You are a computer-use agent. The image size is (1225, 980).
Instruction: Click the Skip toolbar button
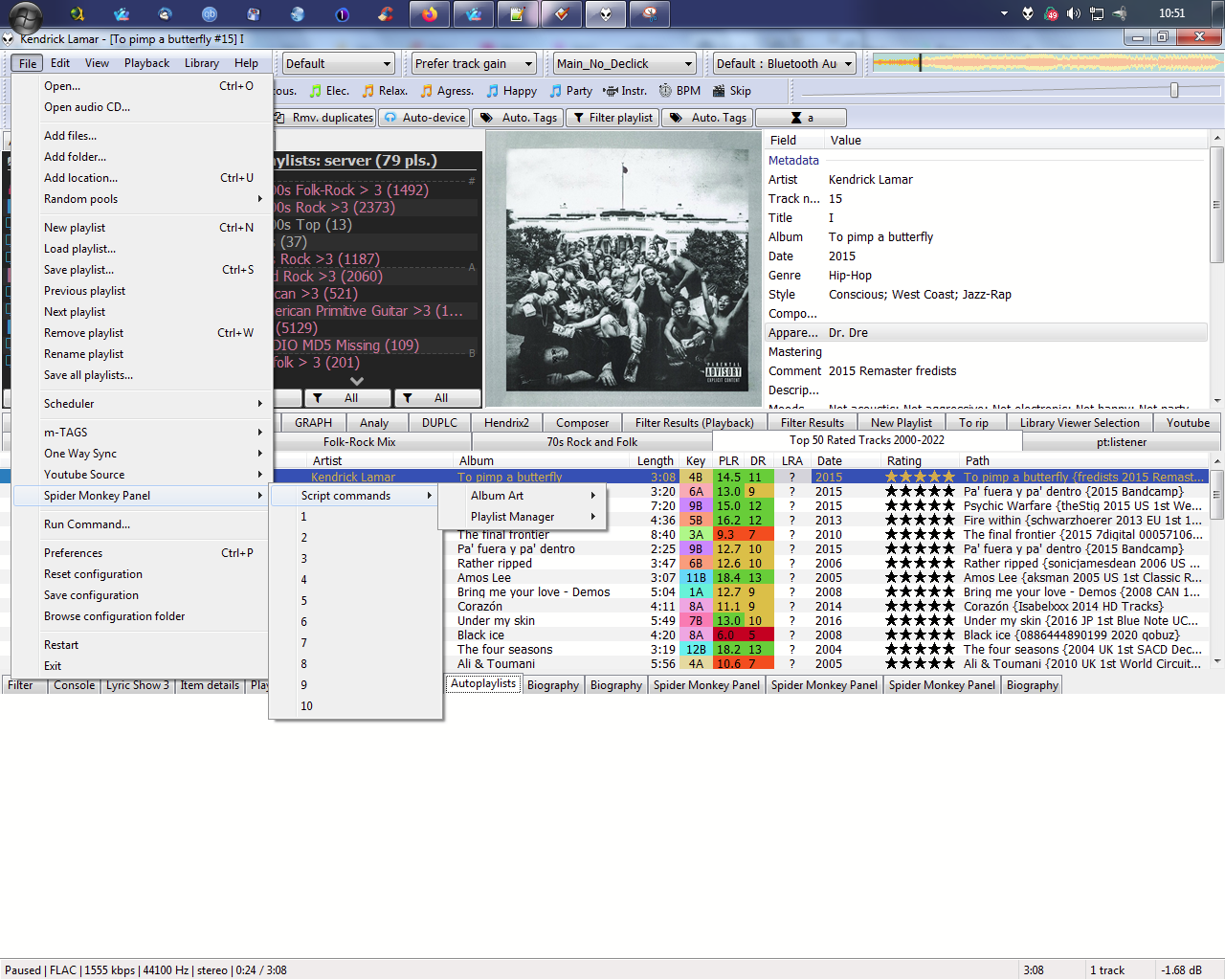tap(731, 91)
